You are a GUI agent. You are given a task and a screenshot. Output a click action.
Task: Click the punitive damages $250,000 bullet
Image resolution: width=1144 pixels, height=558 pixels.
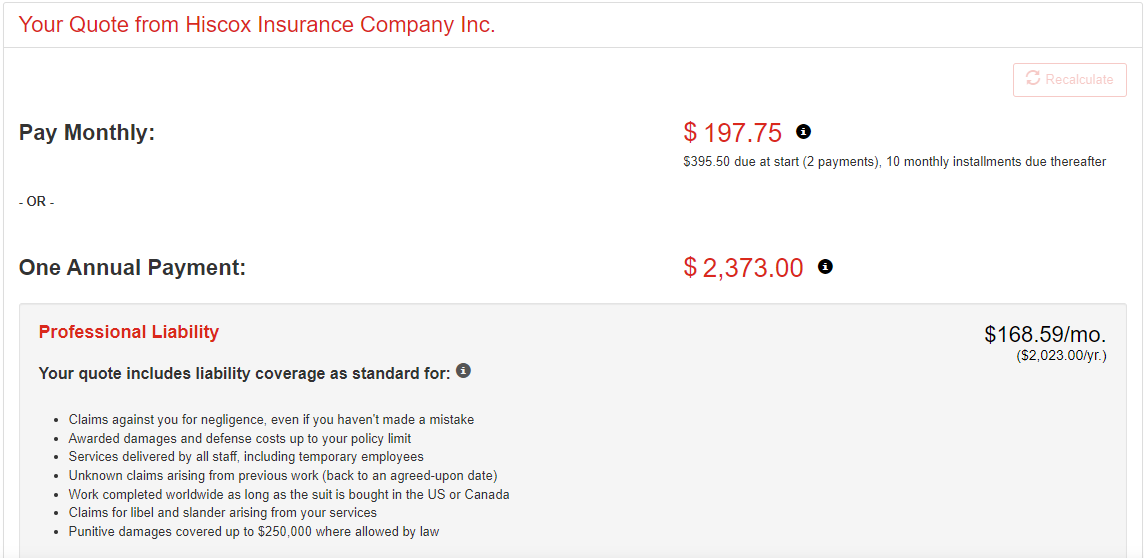coord(253,531)
